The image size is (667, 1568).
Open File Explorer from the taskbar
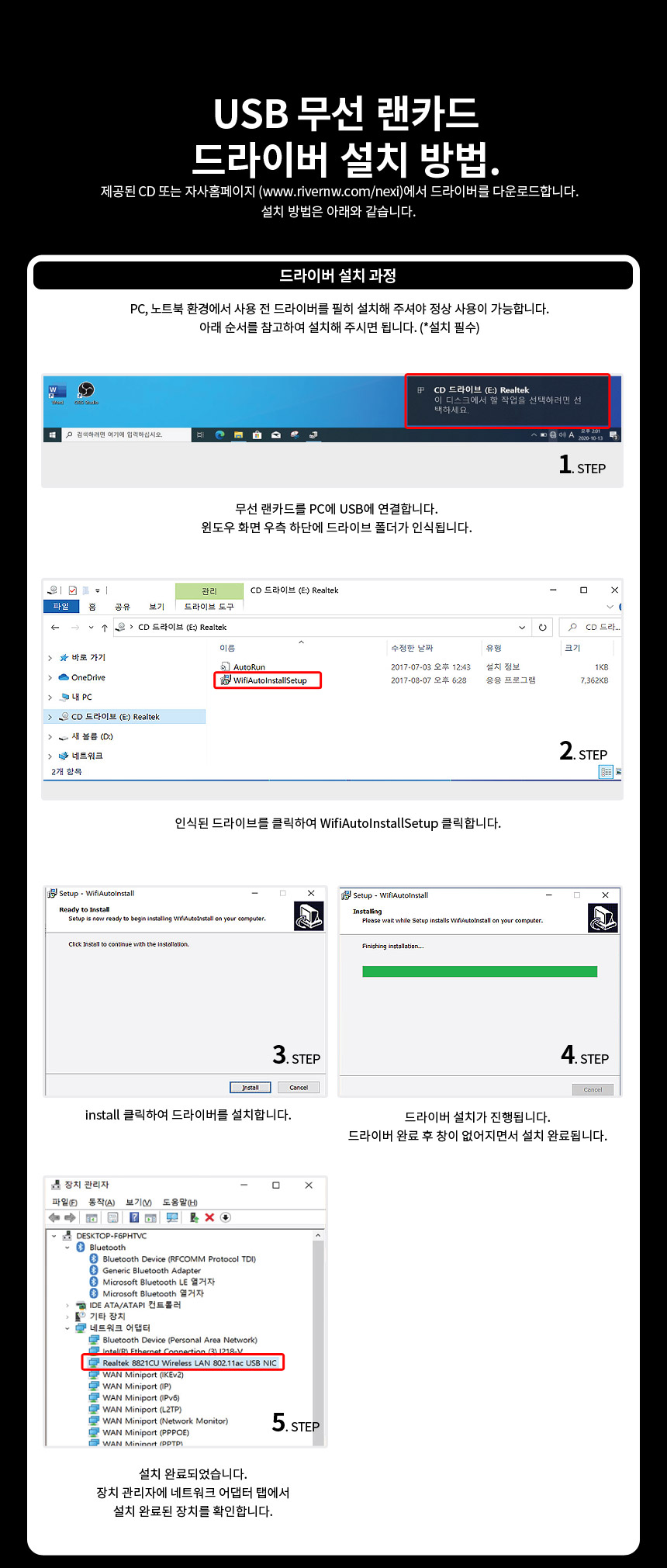tap(239, 435)
